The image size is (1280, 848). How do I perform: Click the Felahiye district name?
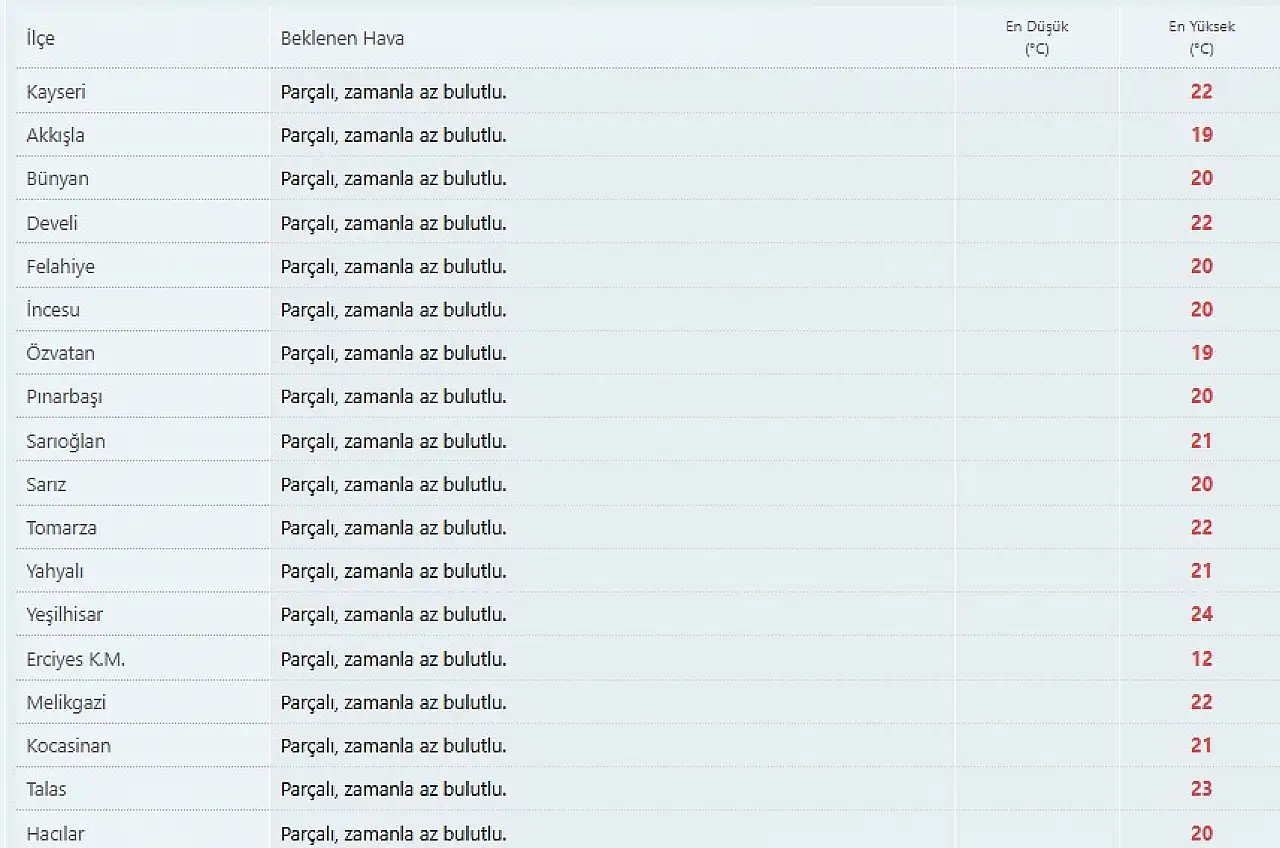coord(61,267)
